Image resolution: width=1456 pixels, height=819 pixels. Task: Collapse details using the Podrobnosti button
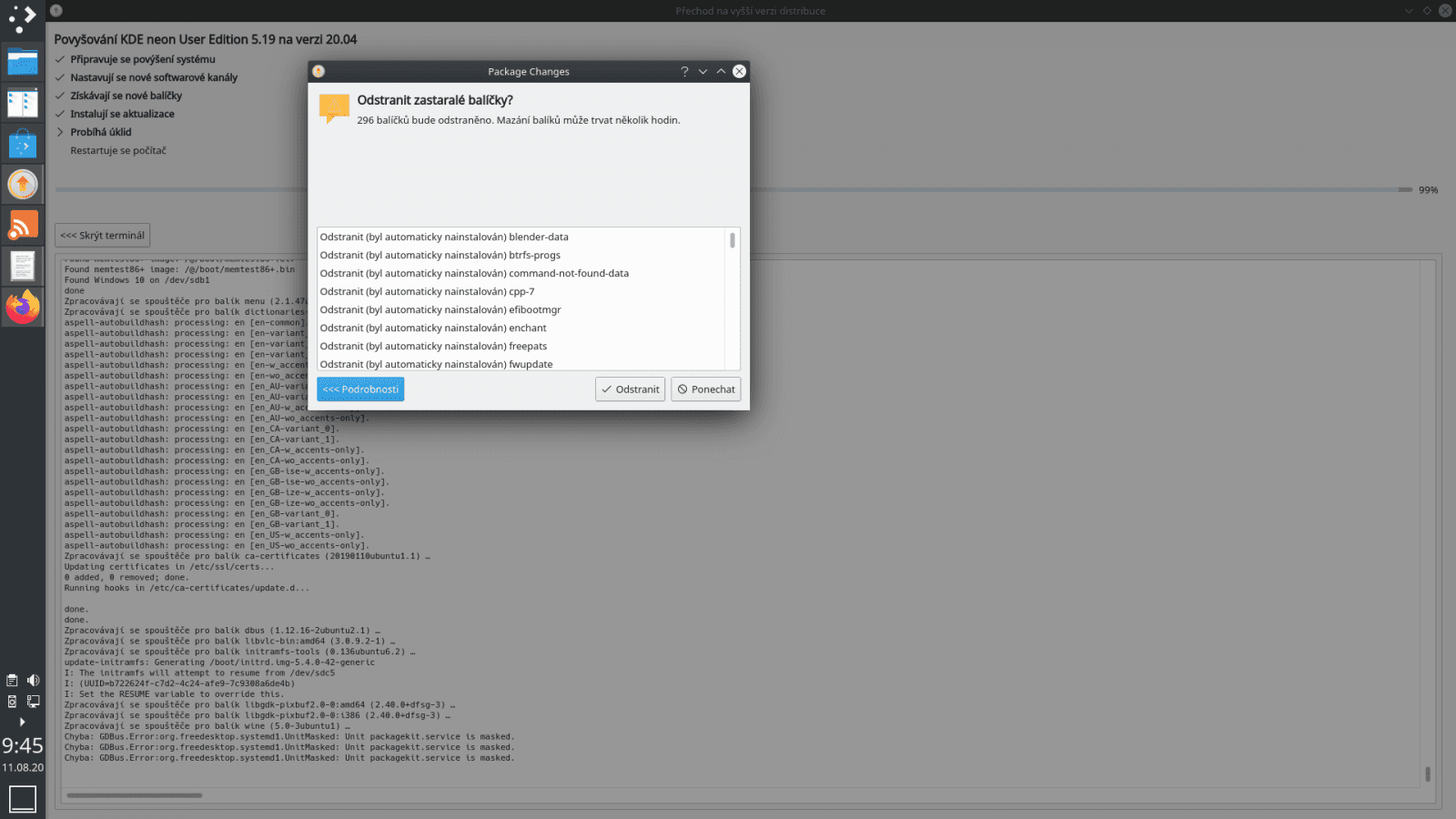click(359, 389)
